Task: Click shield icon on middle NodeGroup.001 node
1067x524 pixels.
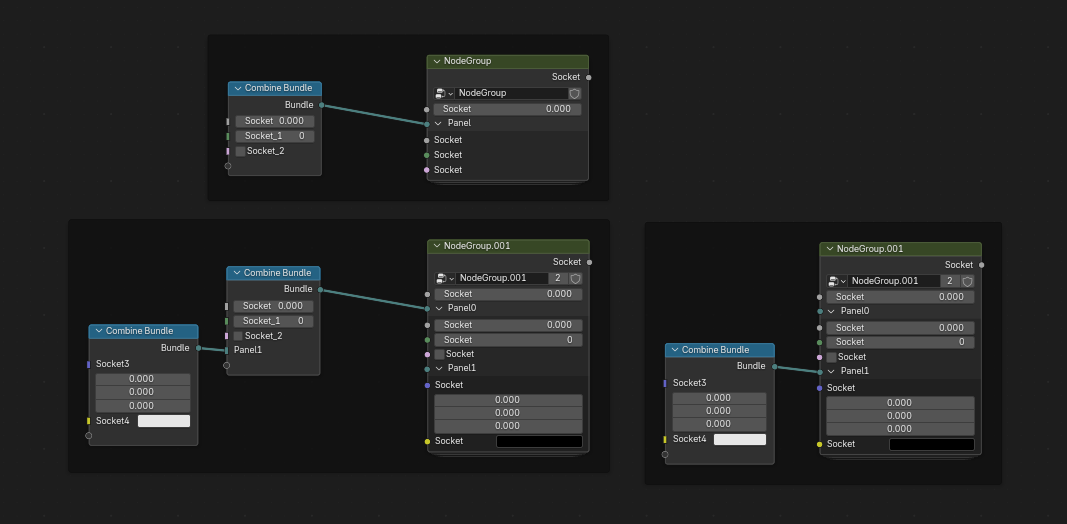Action: tap(576, 278)
